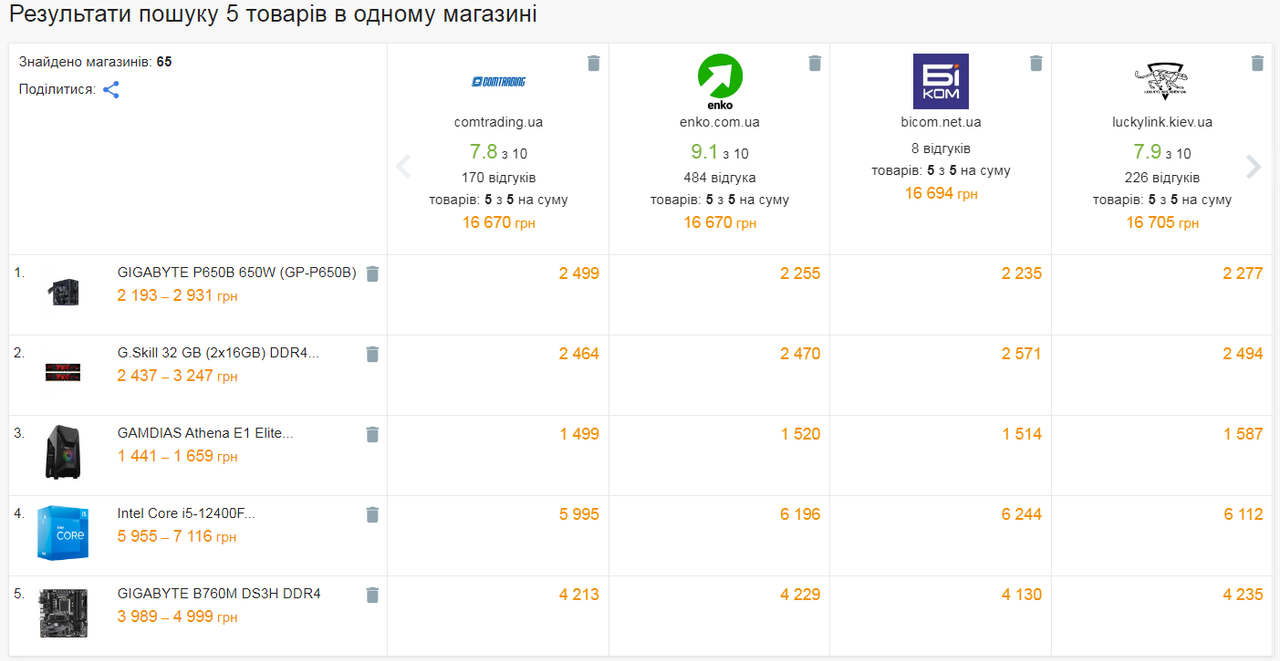Click comtrading price 2 464 for G.Skill
Screen dimensions: 1280x661
click(579, 353)
